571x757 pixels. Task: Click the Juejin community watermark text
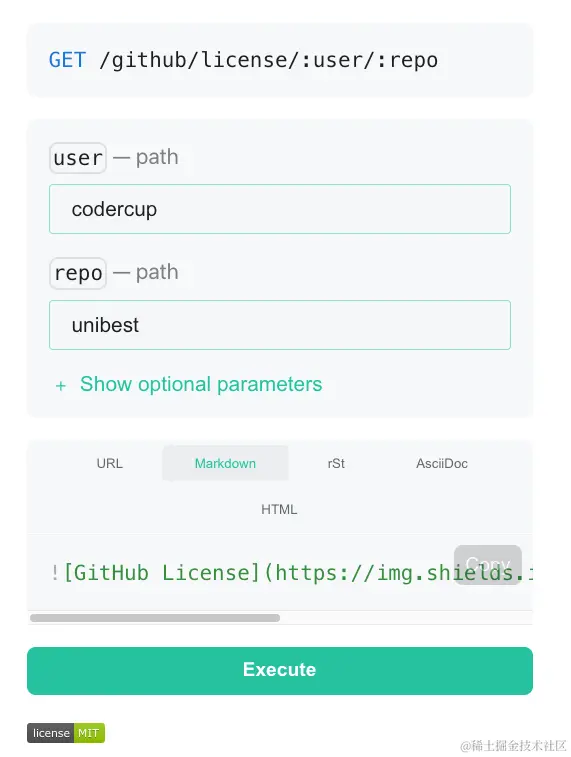pyautogui.click(x=513, y=745)
